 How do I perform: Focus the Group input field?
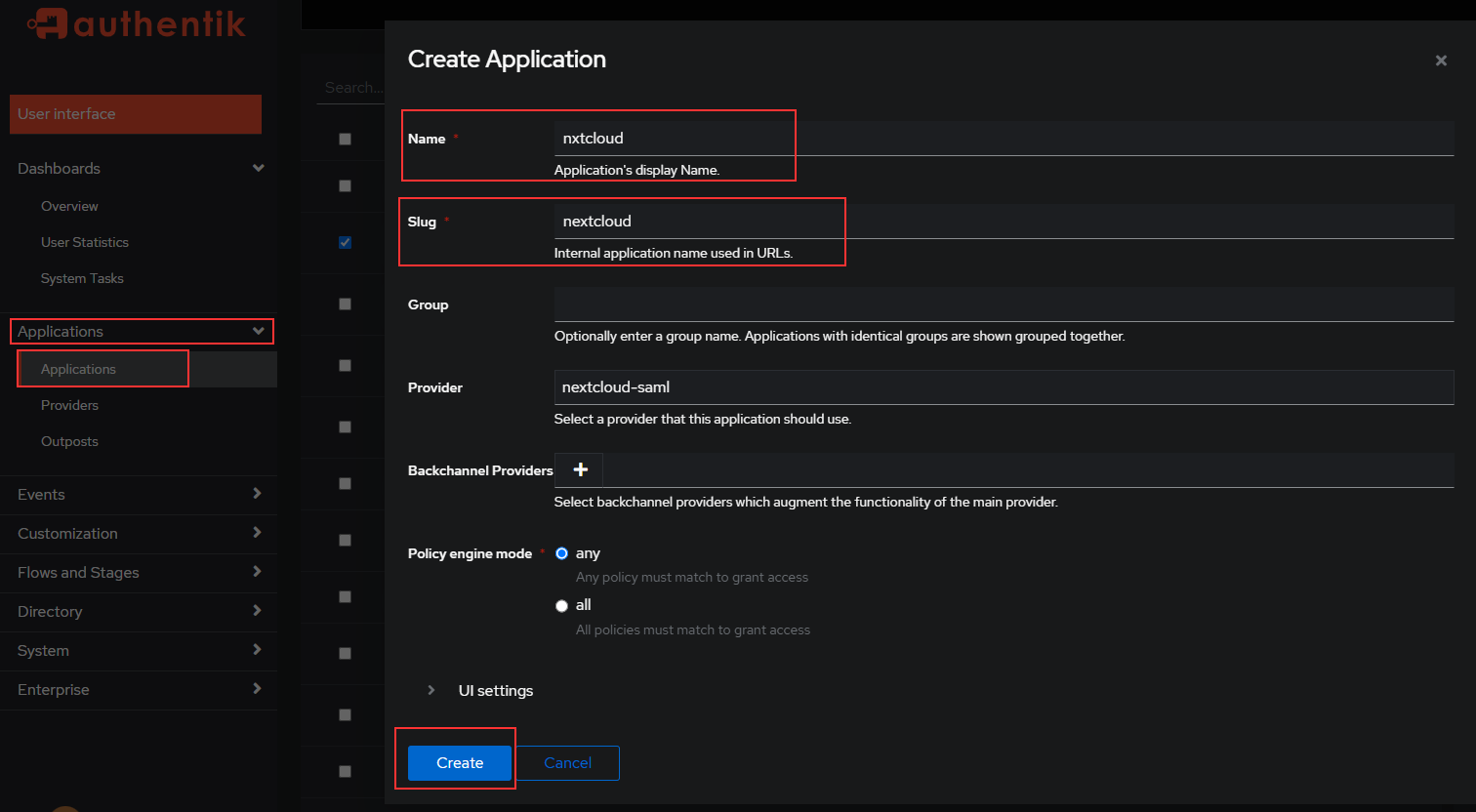[1004, 304]
